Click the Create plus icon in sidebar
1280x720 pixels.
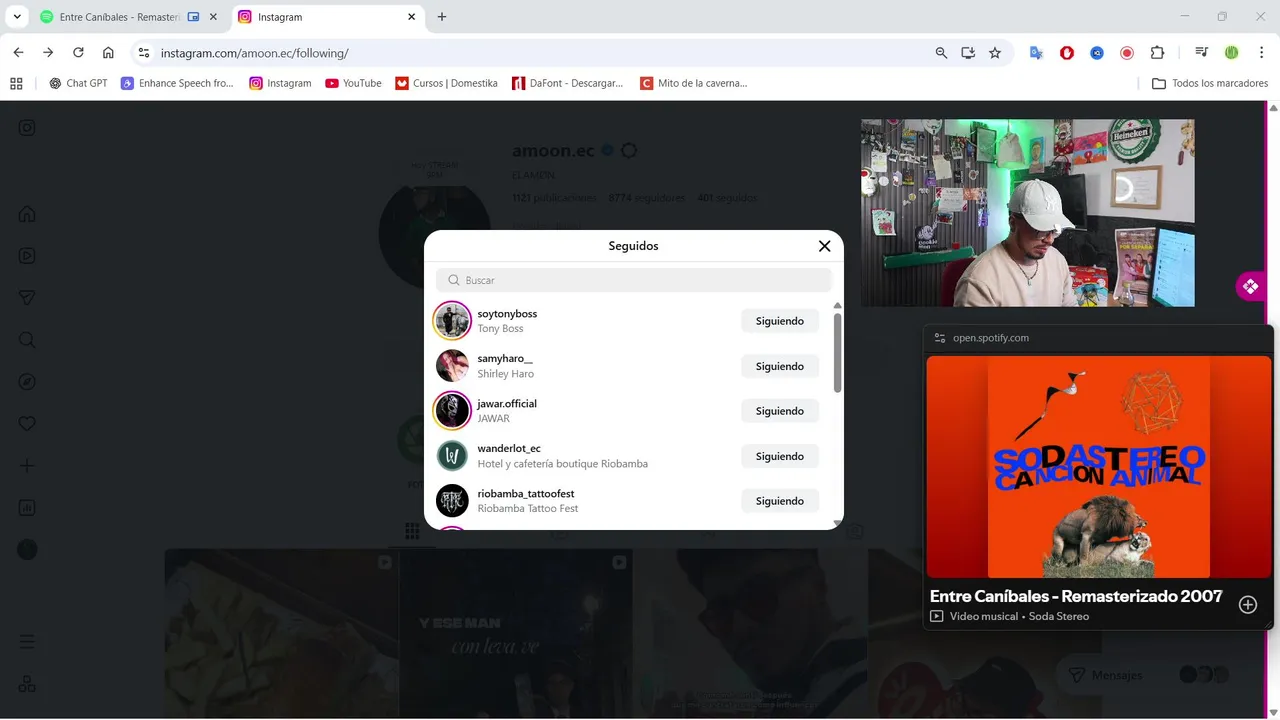[27, 466]
